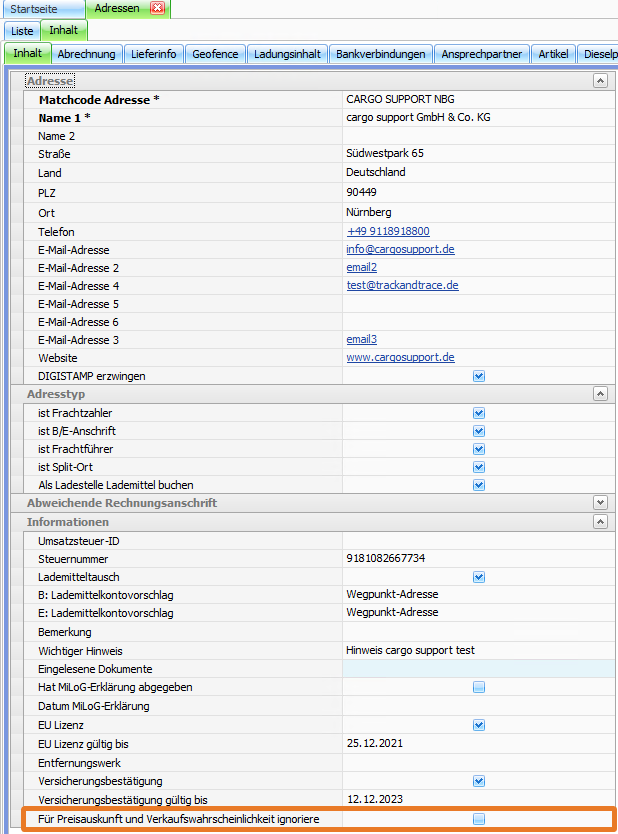Open the www.cargosupport.de website link
This screenshot has width=618, height=834.
[x=400, y=357]
